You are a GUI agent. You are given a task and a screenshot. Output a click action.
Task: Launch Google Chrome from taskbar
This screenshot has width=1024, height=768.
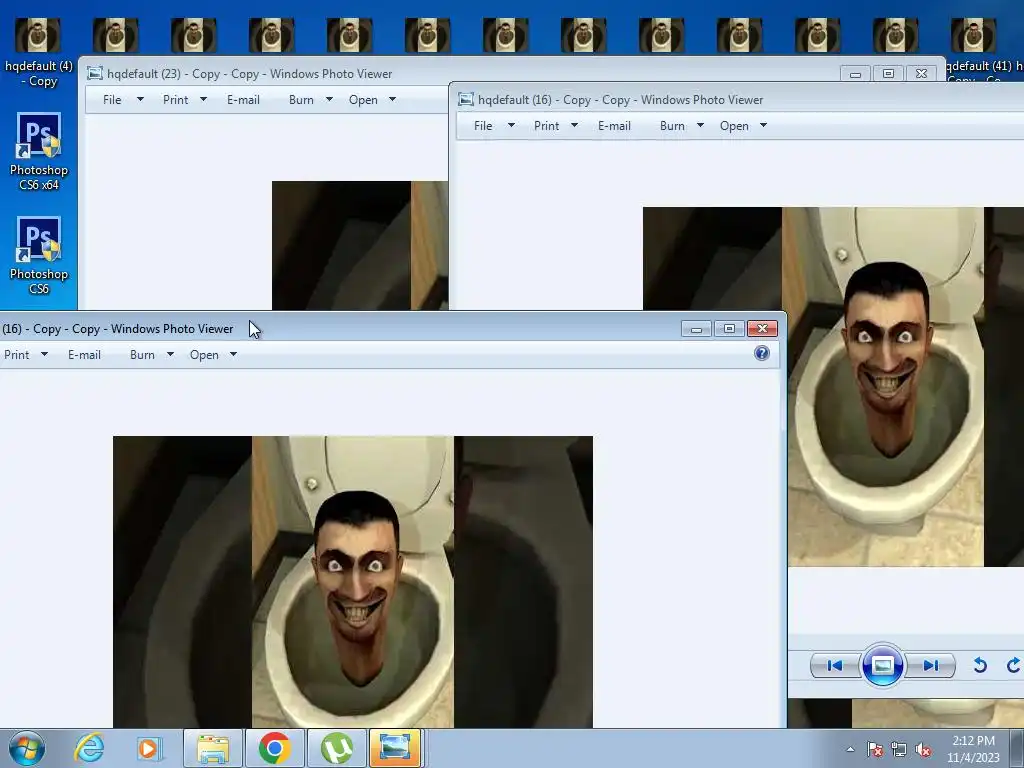coord(274,748)
